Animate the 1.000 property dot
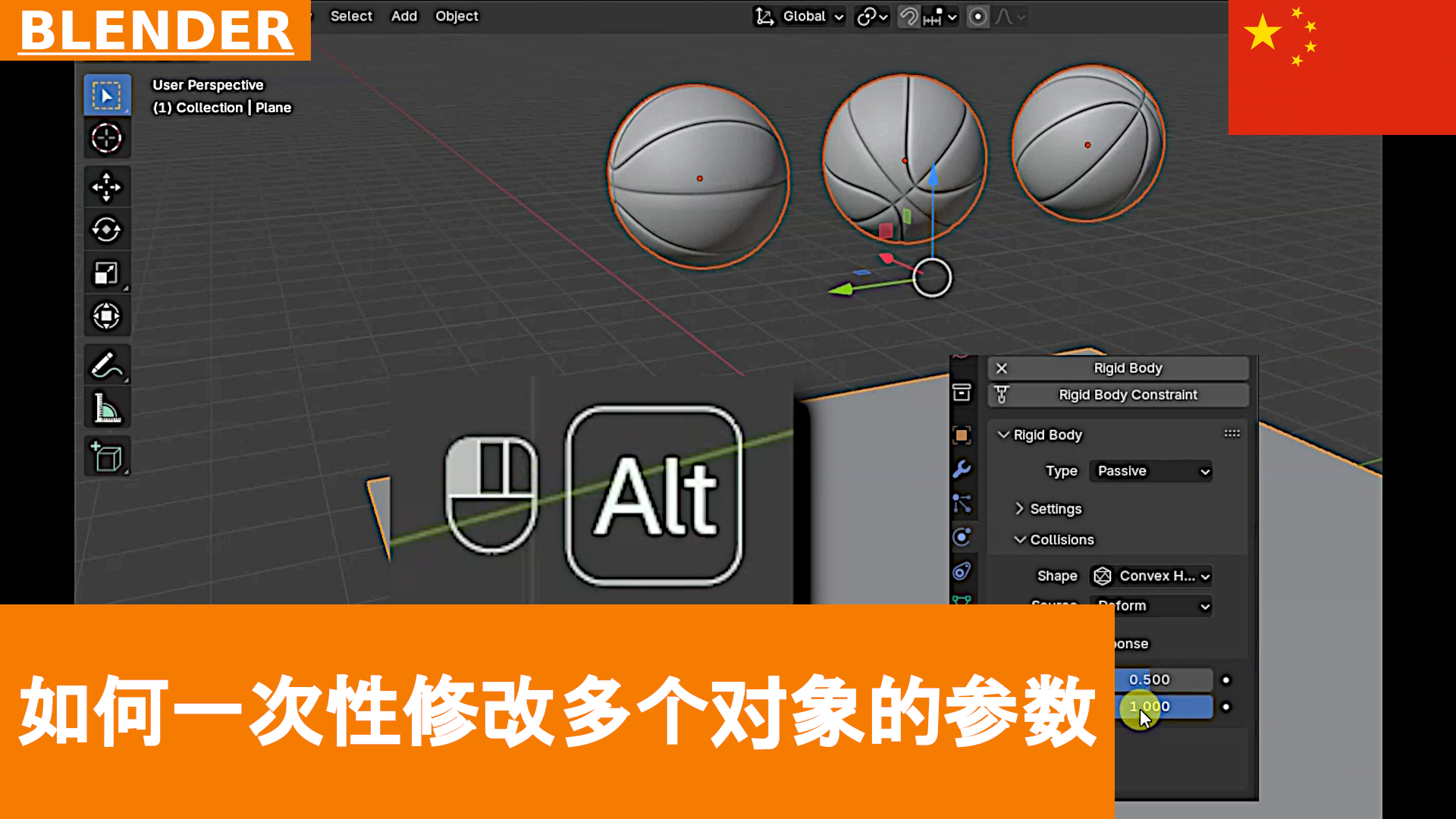1456x819 pixels. tap(1225, 707)
